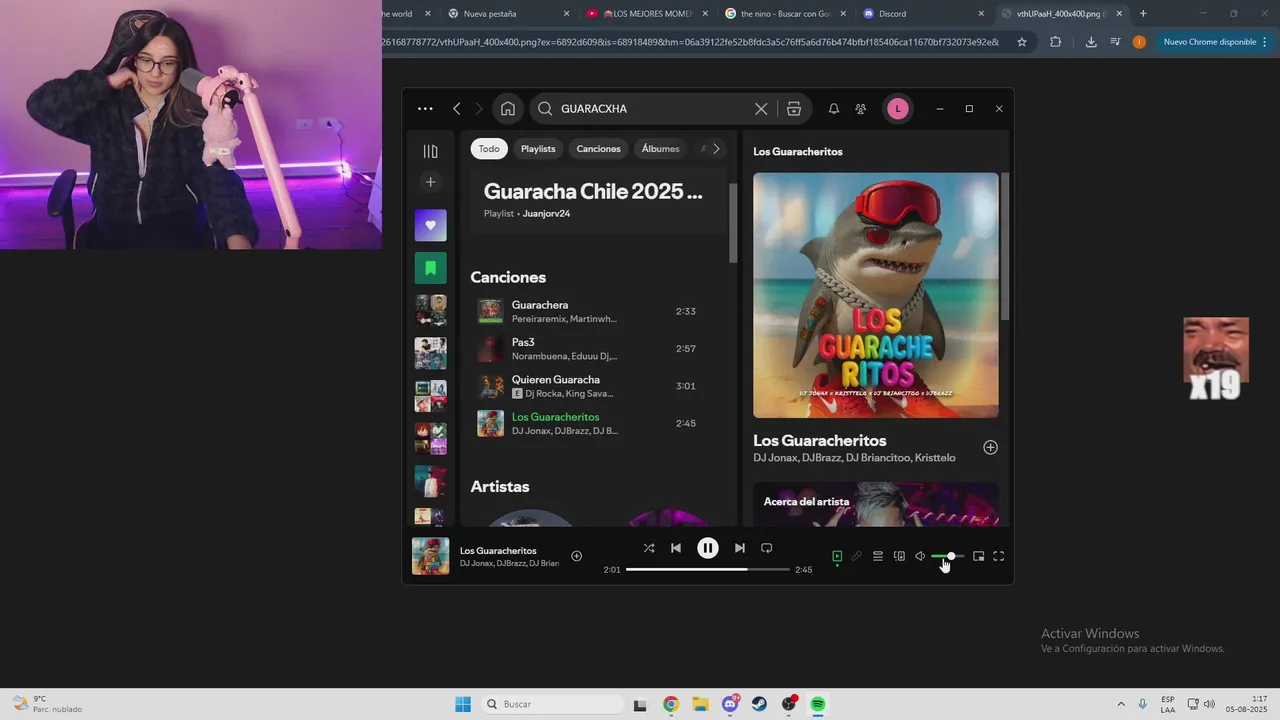Open the Browse icon beside search

pos(794,109)
